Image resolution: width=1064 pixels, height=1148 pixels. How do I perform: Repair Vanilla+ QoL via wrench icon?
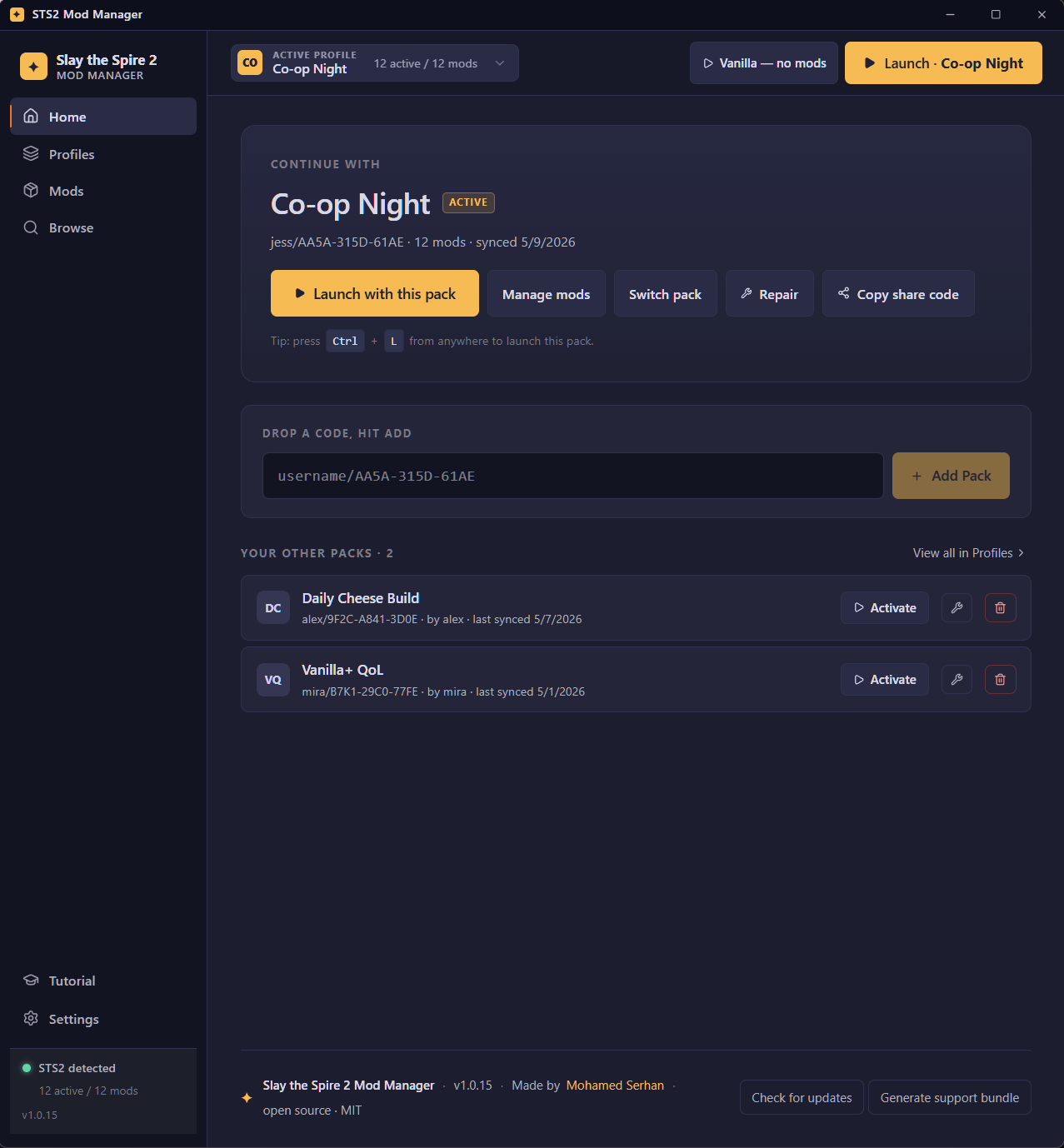[957, 680]
